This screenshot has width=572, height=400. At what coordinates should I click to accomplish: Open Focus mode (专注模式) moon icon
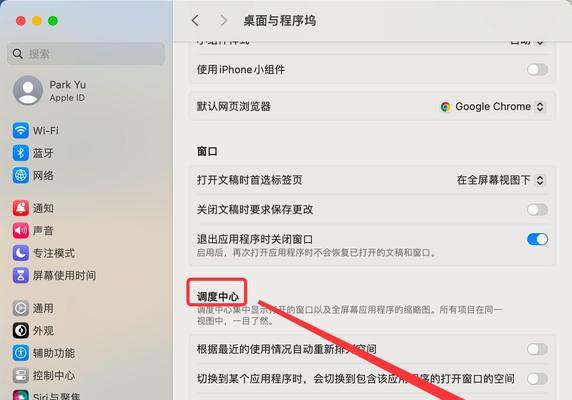[x=21, y=253]
